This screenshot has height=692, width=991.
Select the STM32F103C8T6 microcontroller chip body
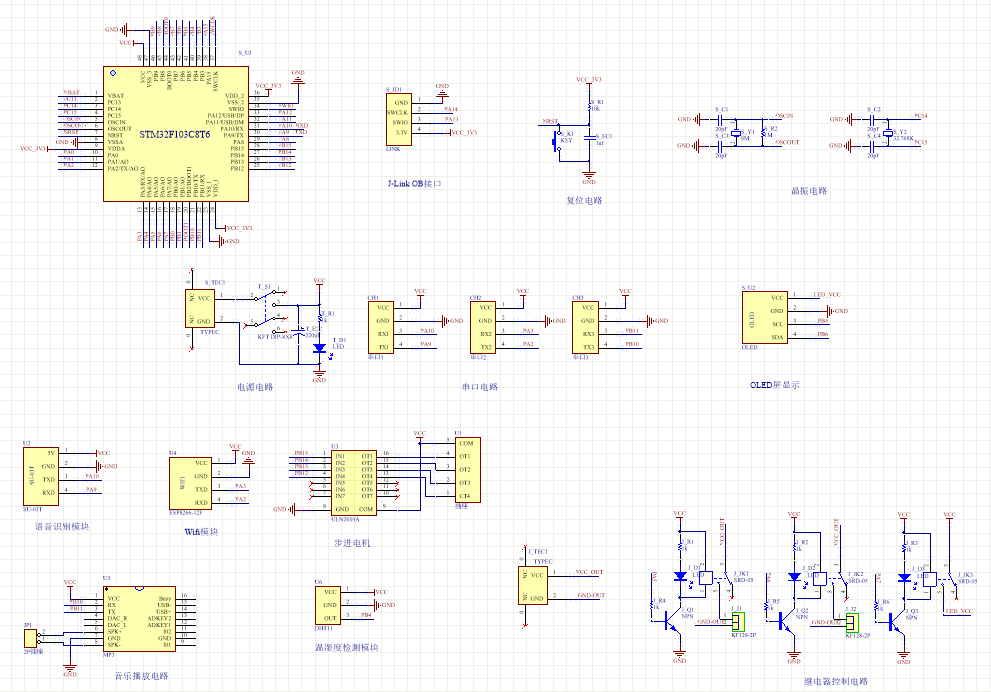click(176, 134)
